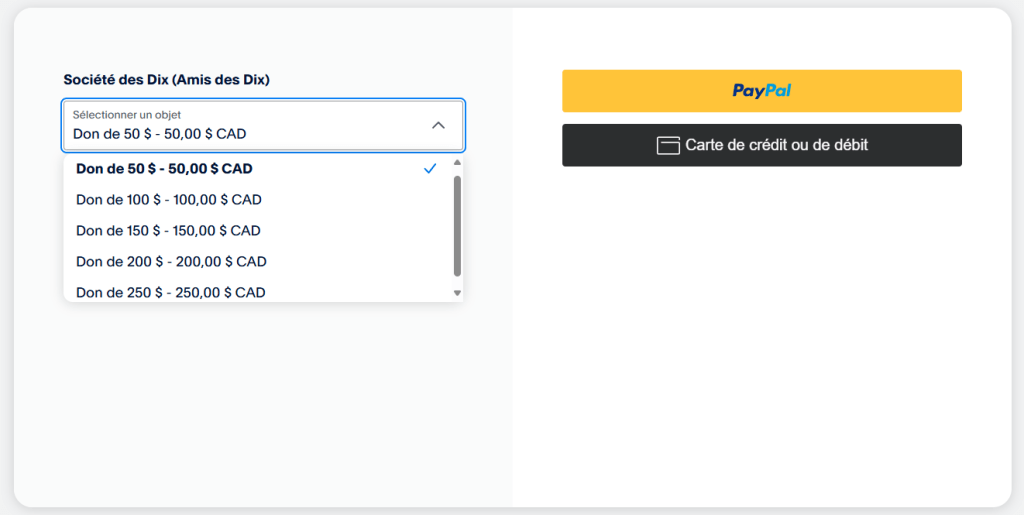Click the scrollbar track below the thumb

click(457, 282)
